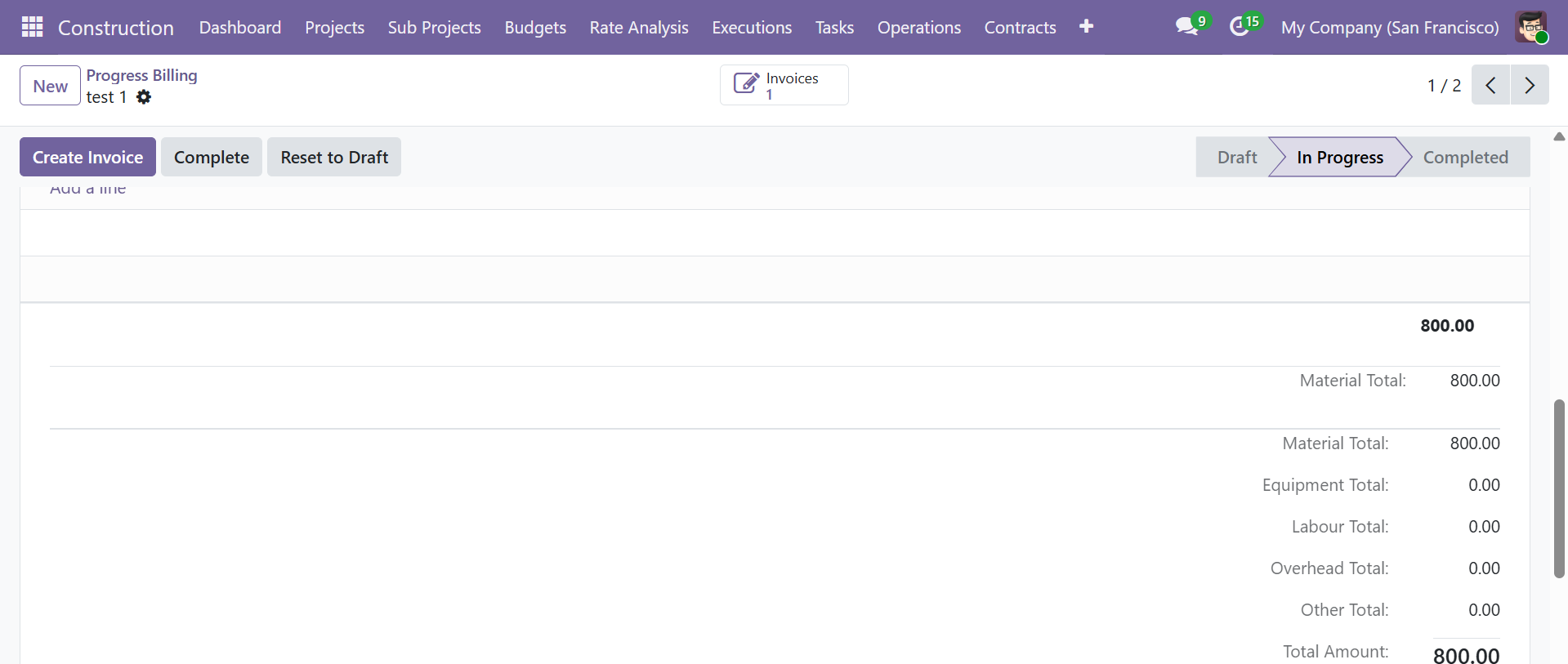Open the Executions menu
The image size is (1568, 664).
752,28
